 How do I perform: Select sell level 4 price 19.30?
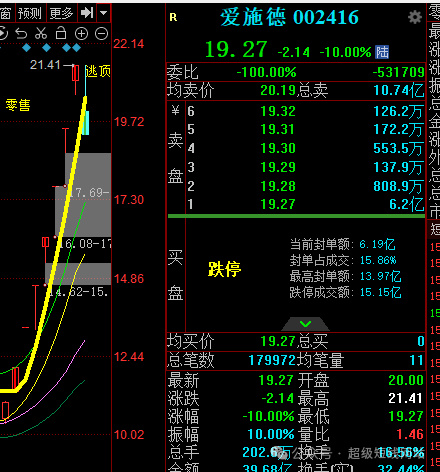[x=278, y=148]
